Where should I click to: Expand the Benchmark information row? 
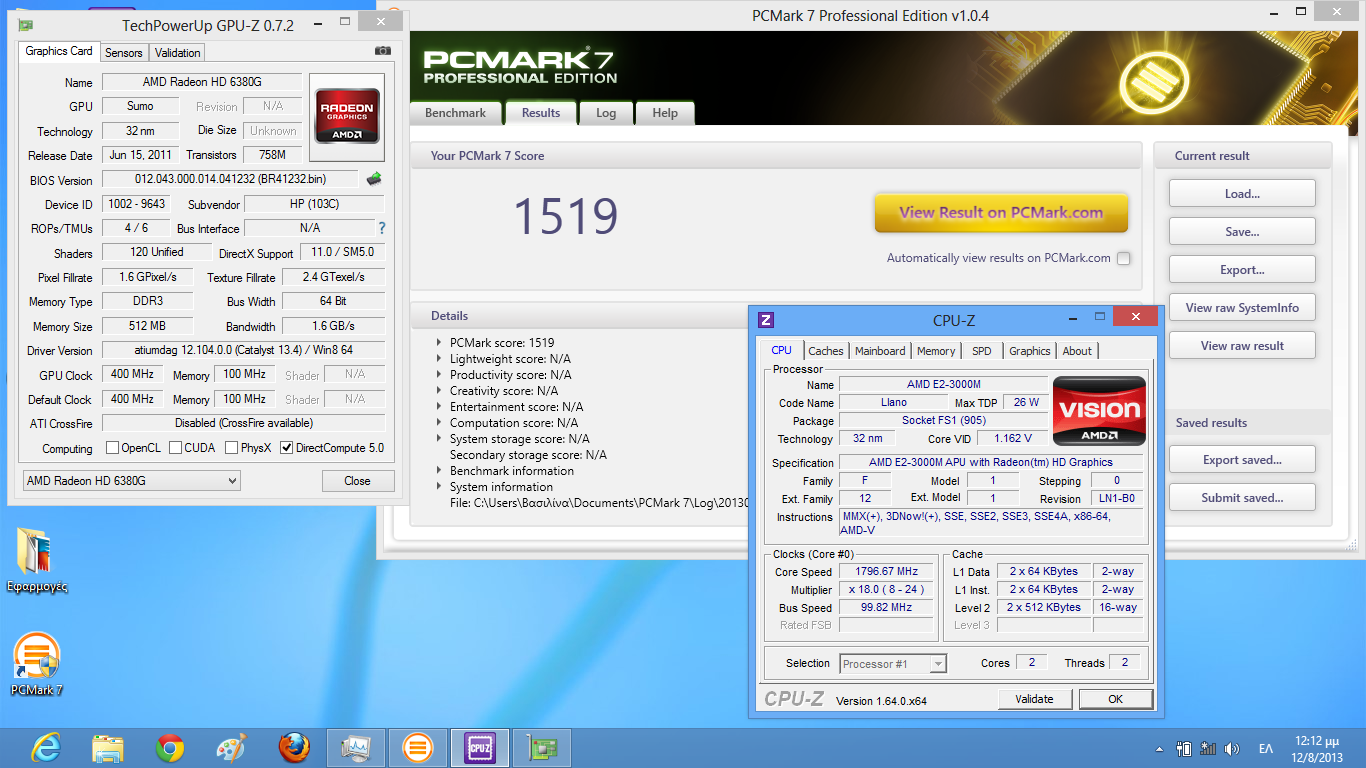pyautogui.click(x=439, y=470)
